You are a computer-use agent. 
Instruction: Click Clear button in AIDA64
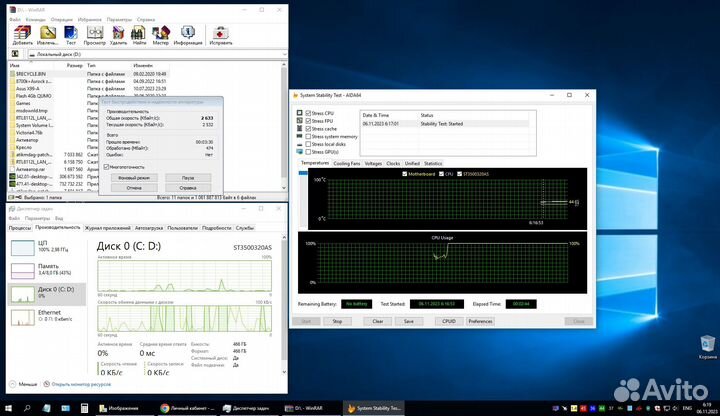[x=377, y=321]
